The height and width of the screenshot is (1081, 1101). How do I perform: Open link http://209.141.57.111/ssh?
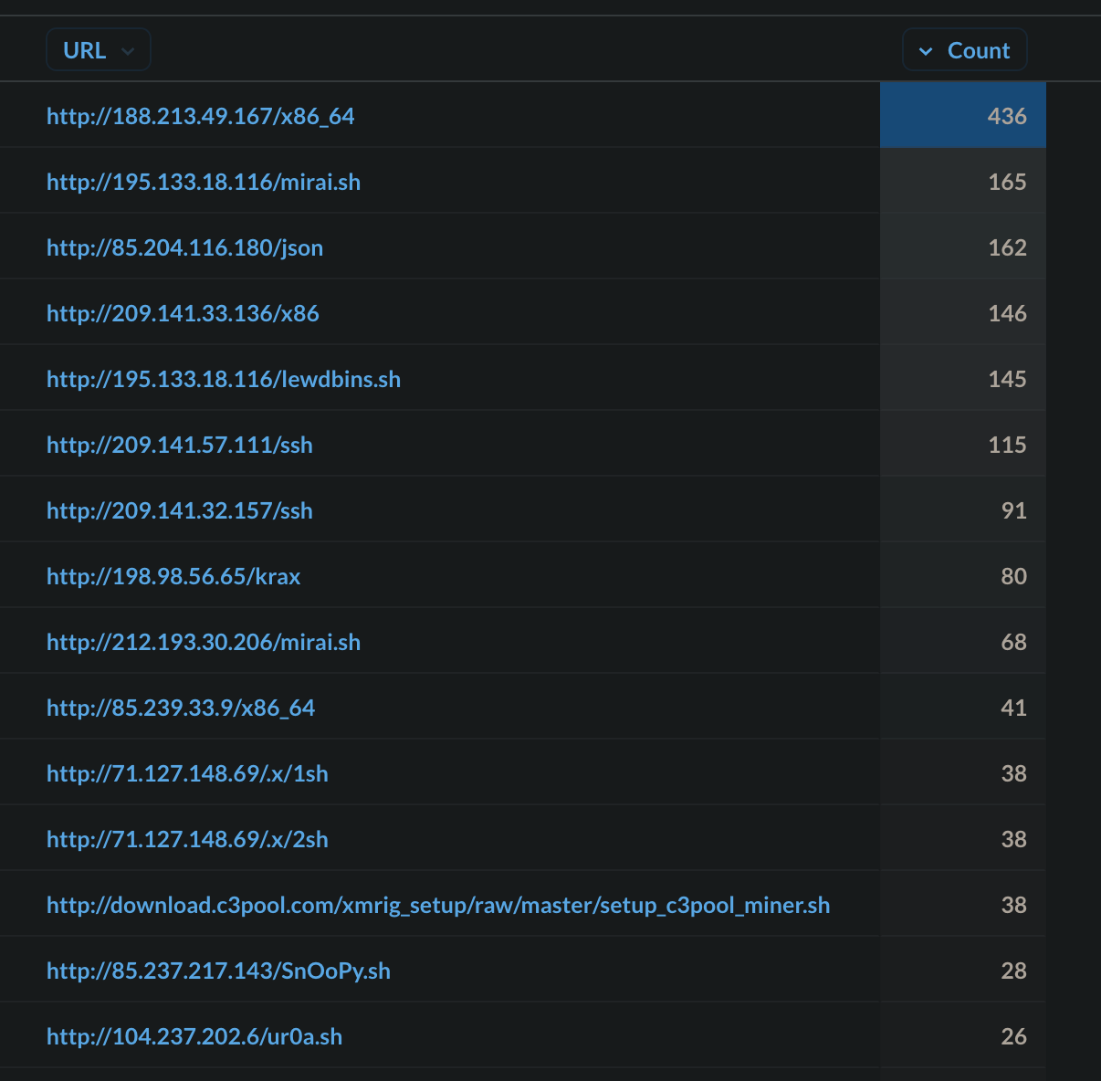[180, 445]
